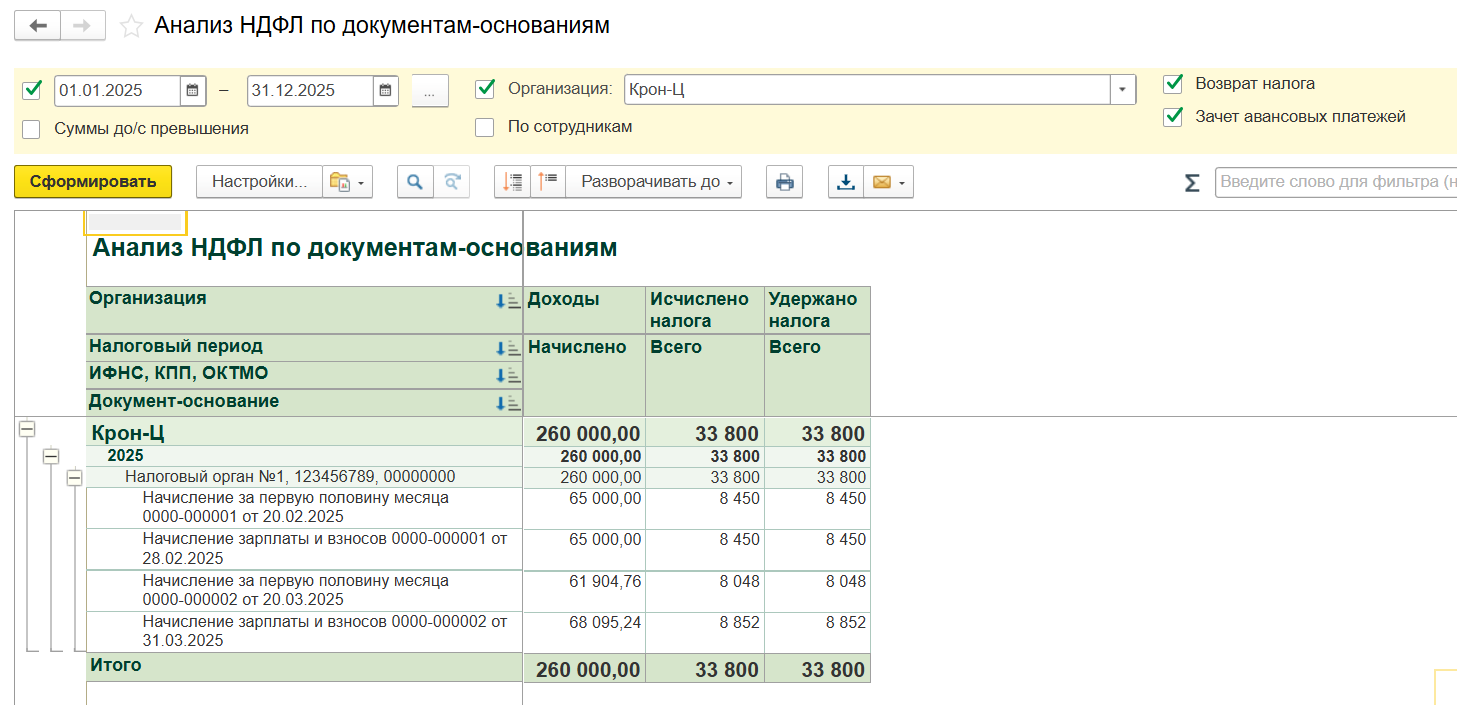Click income cell 61 904,76
This screenshot has width=1457, height=705.
coord(584,590)
